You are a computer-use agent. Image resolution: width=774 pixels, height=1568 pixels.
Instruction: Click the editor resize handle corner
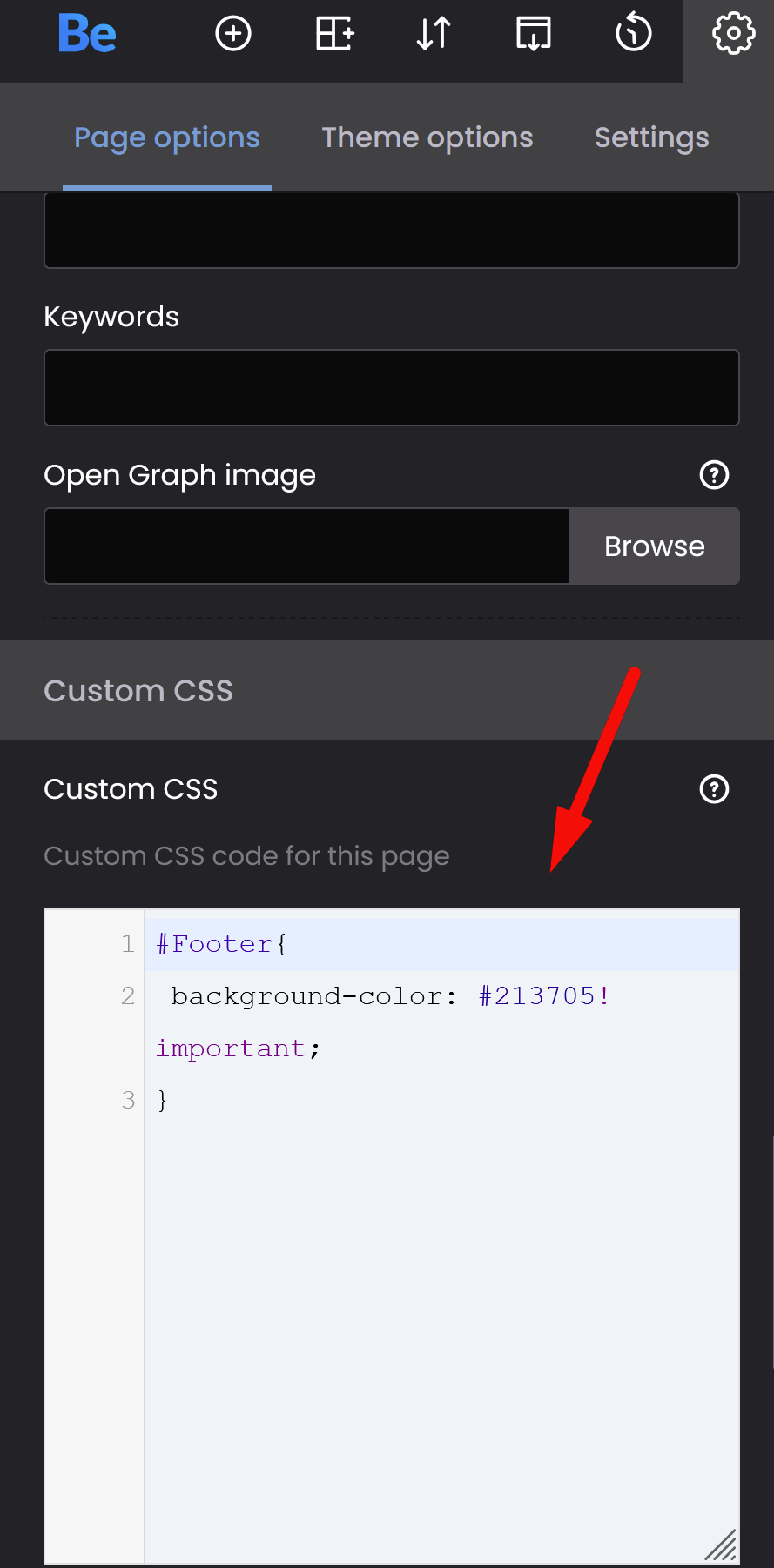(722, 1545)
